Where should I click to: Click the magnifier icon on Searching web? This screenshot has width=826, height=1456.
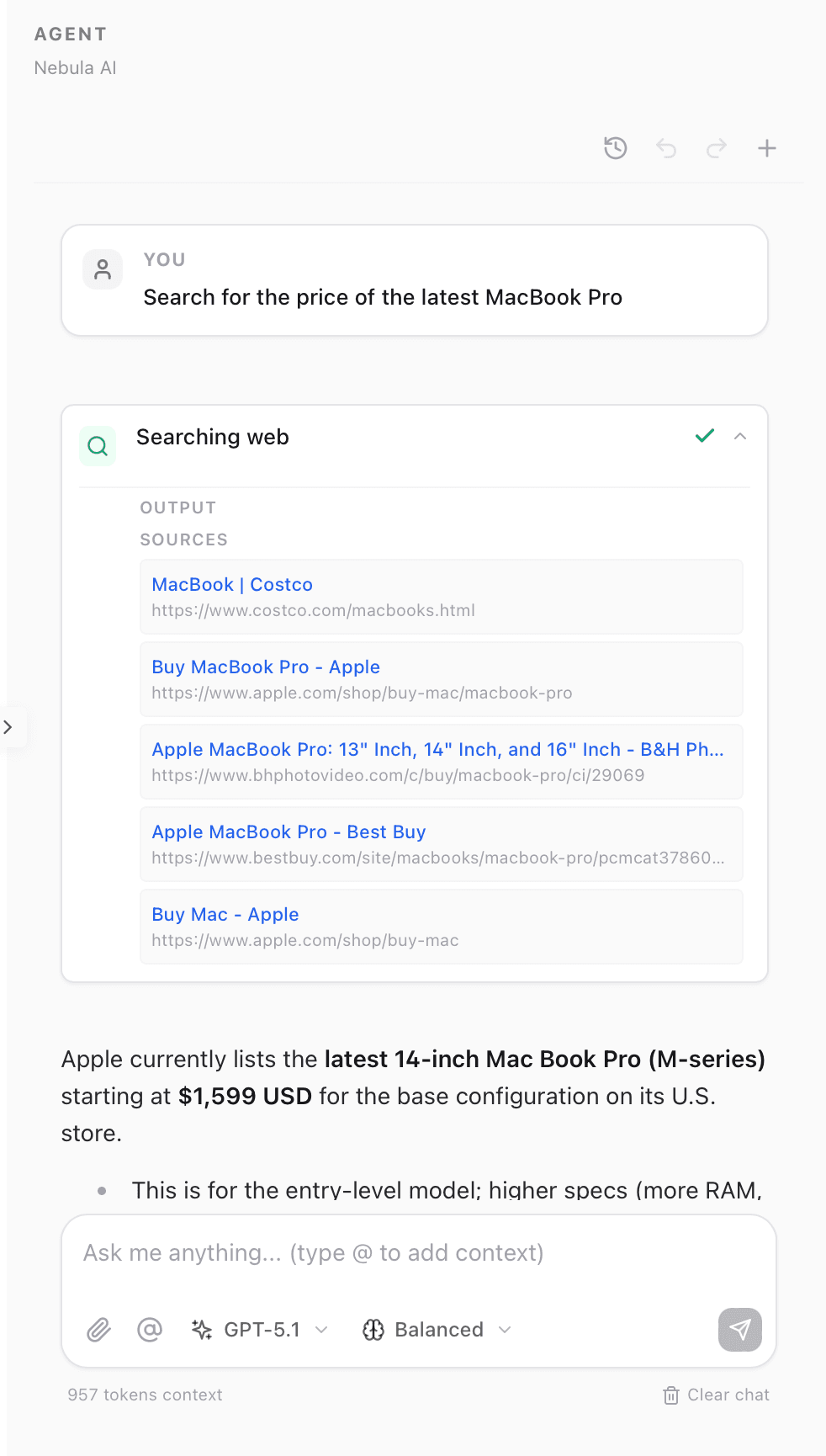pyautogui.click(x=98, y=445)
